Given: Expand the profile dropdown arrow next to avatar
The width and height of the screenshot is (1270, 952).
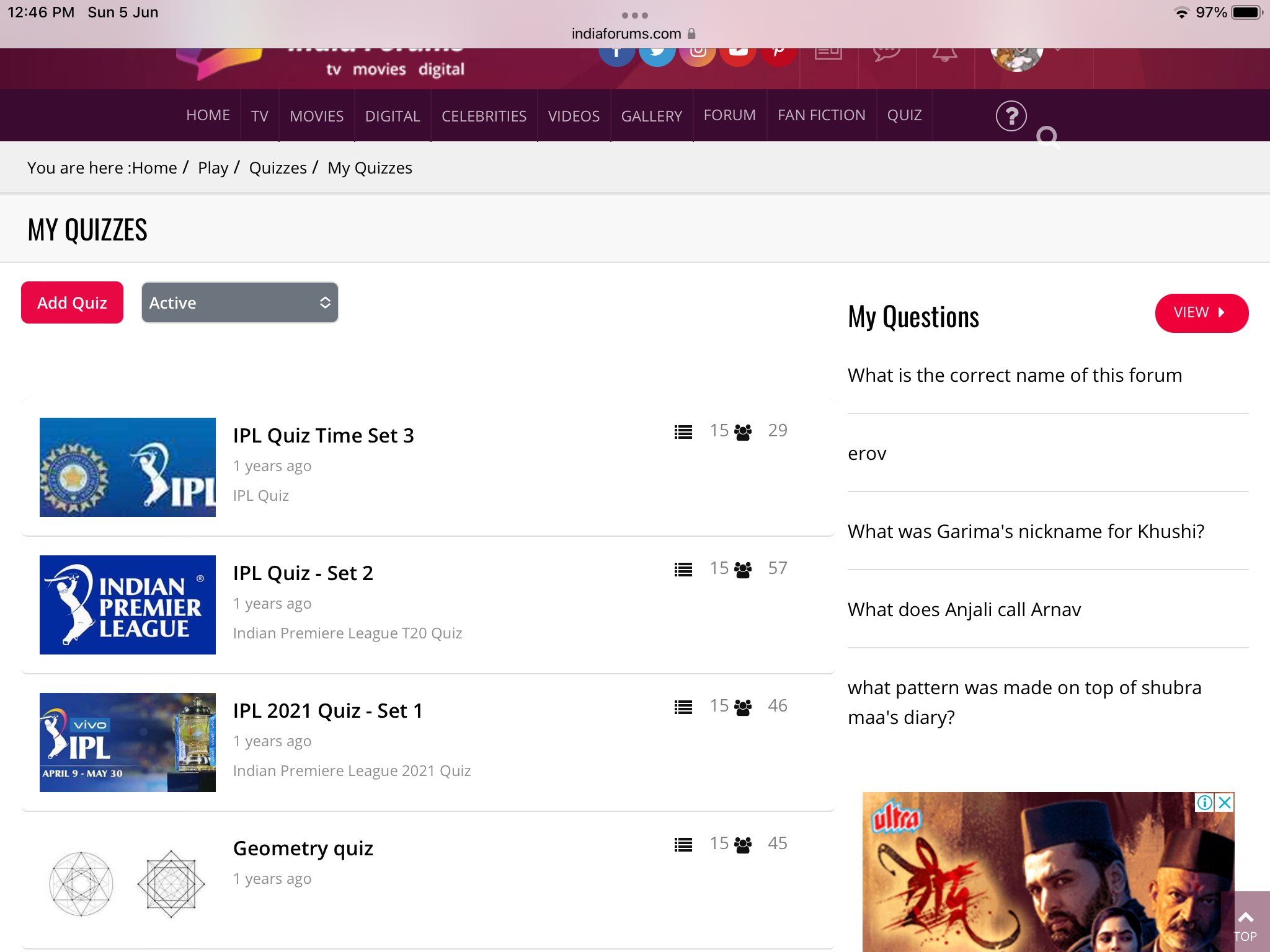Looking at the screenshot, I should [x=1057, y=50].
